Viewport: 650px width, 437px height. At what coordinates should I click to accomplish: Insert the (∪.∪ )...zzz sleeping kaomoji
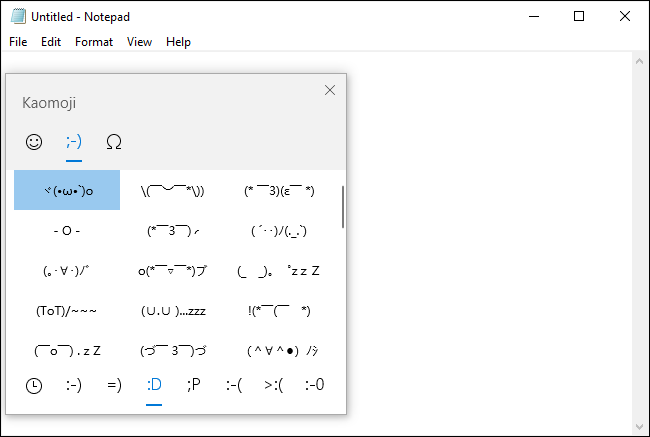click(x=173, y=310)
